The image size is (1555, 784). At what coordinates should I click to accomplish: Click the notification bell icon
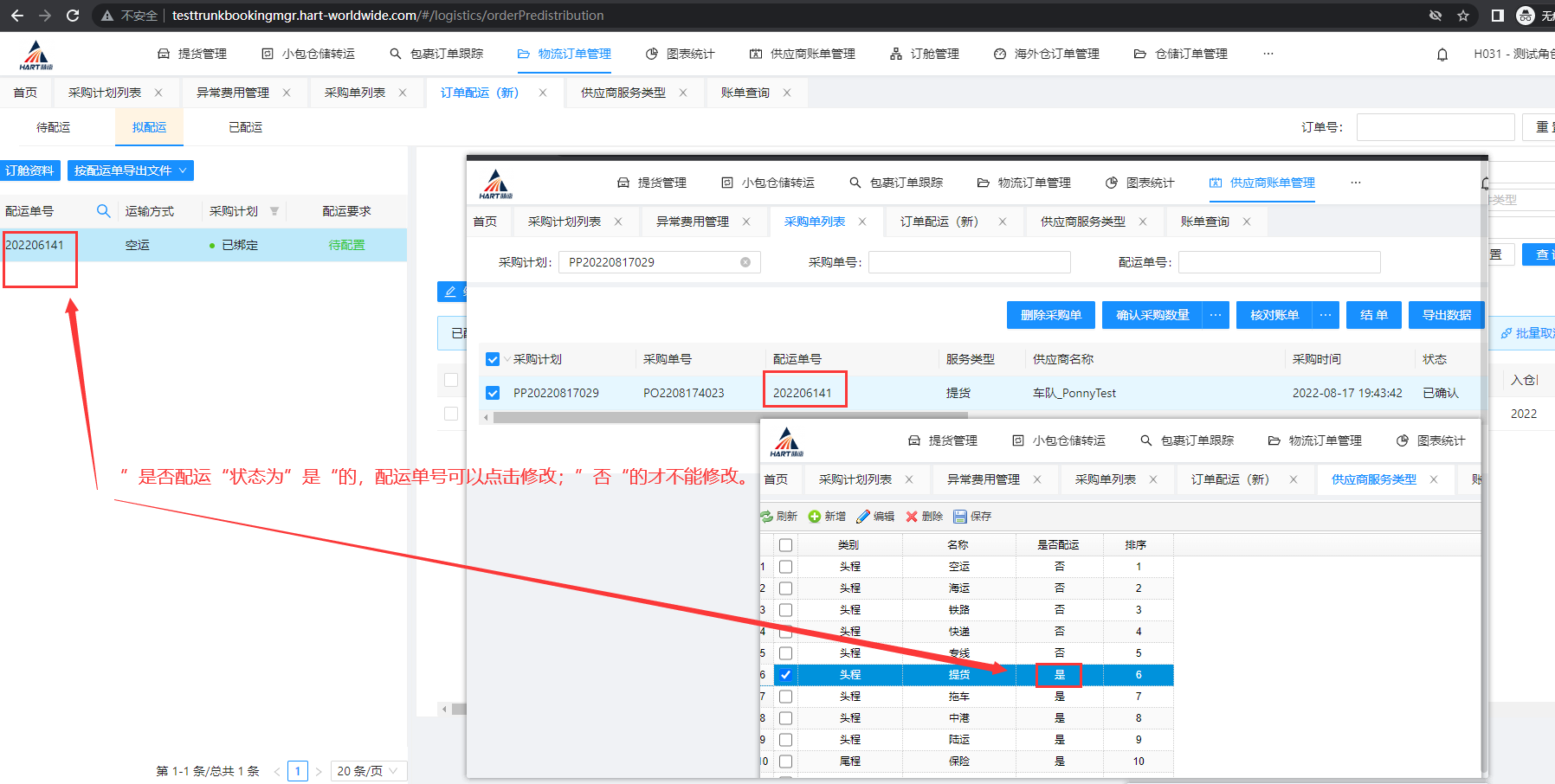1442,55
